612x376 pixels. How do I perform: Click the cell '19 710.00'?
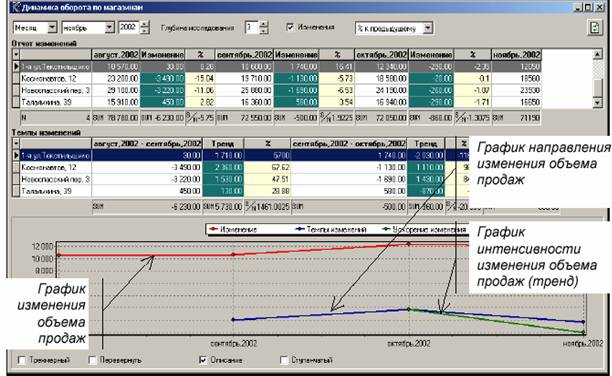(244, 78)
